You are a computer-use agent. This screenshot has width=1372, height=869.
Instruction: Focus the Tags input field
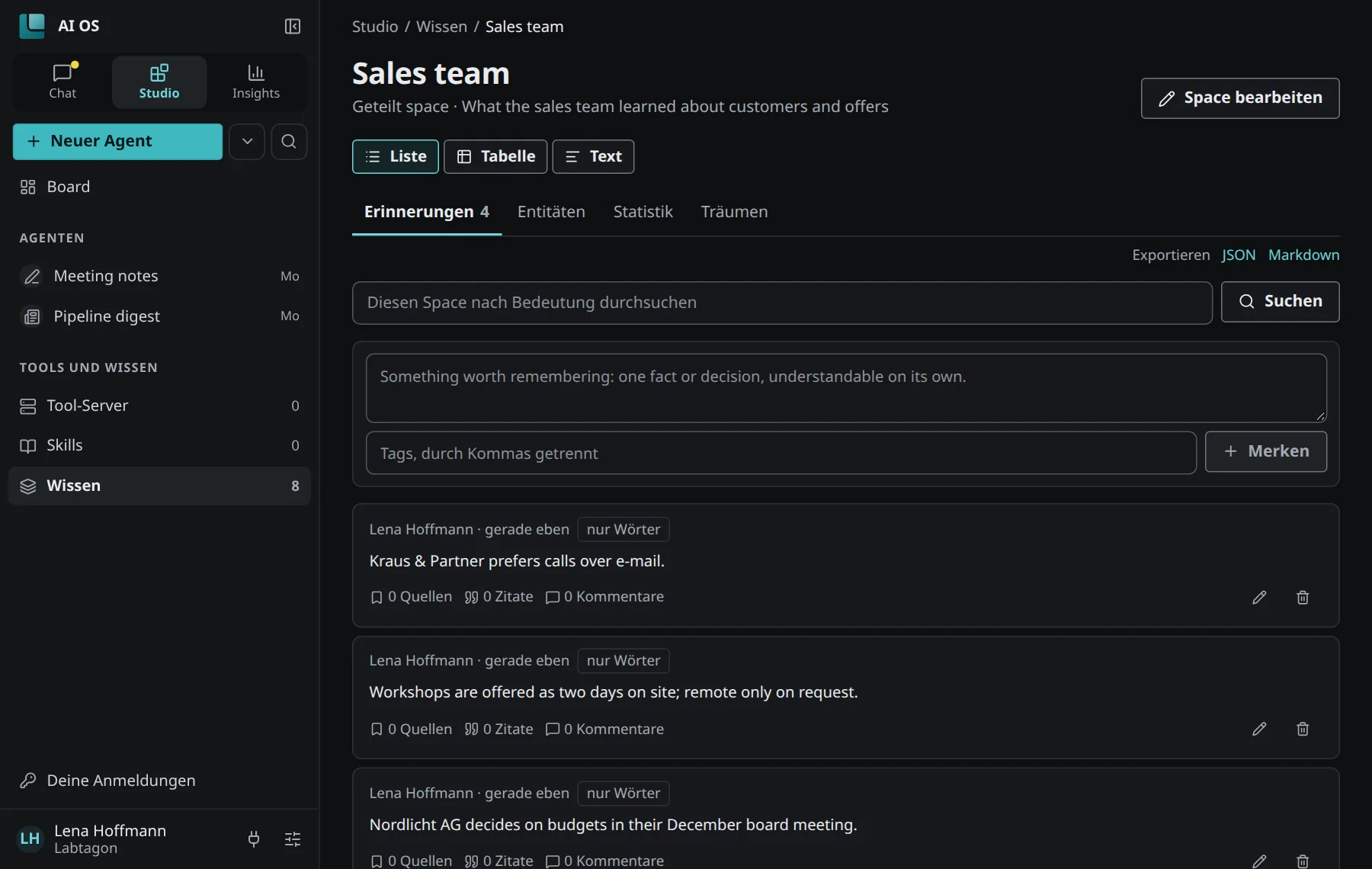(781, 453)
